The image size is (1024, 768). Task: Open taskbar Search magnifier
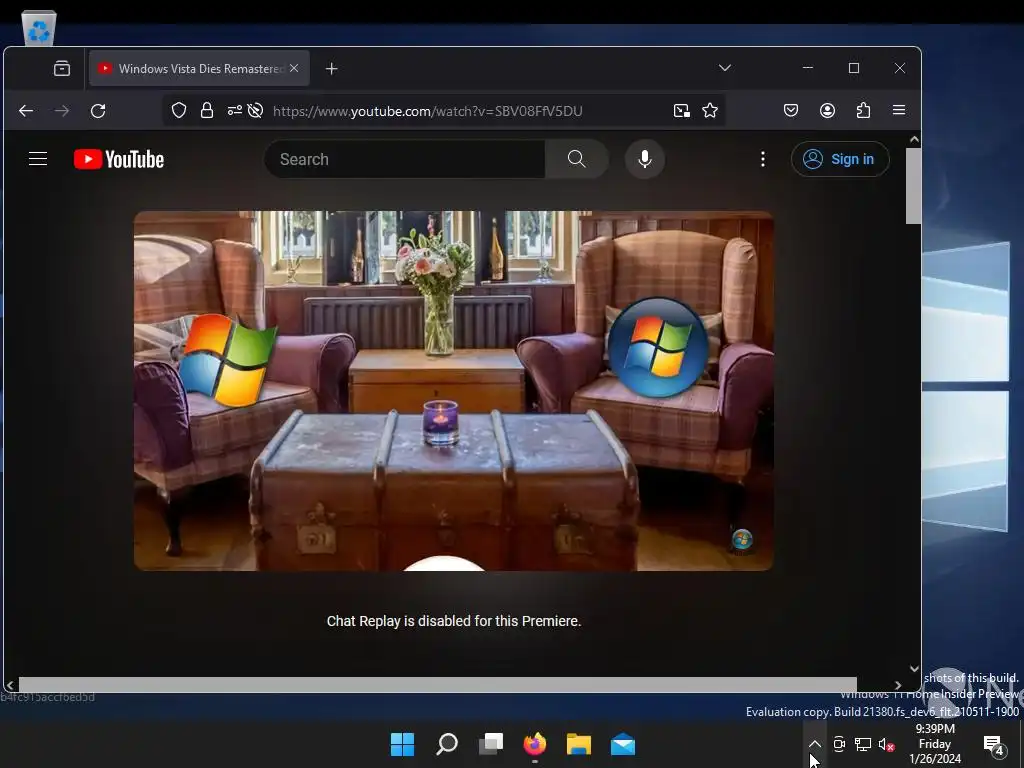447,744
